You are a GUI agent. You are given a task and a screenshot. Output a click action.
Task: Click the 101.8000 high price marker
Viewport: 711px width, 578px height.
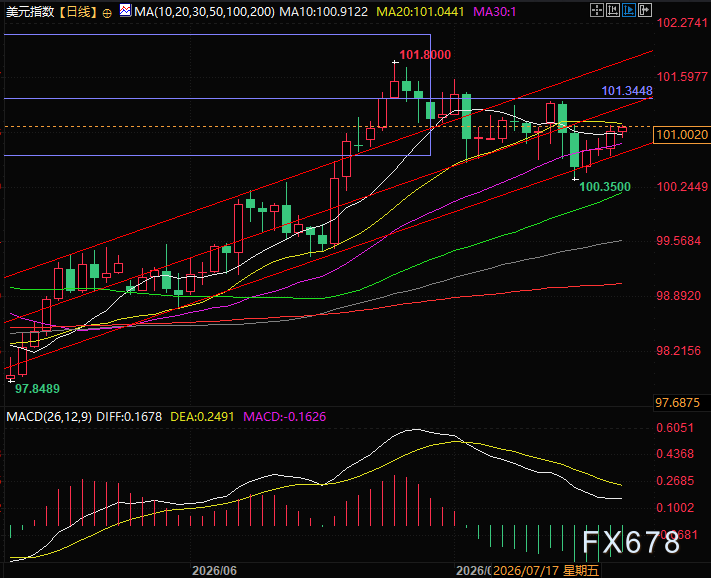425,55
